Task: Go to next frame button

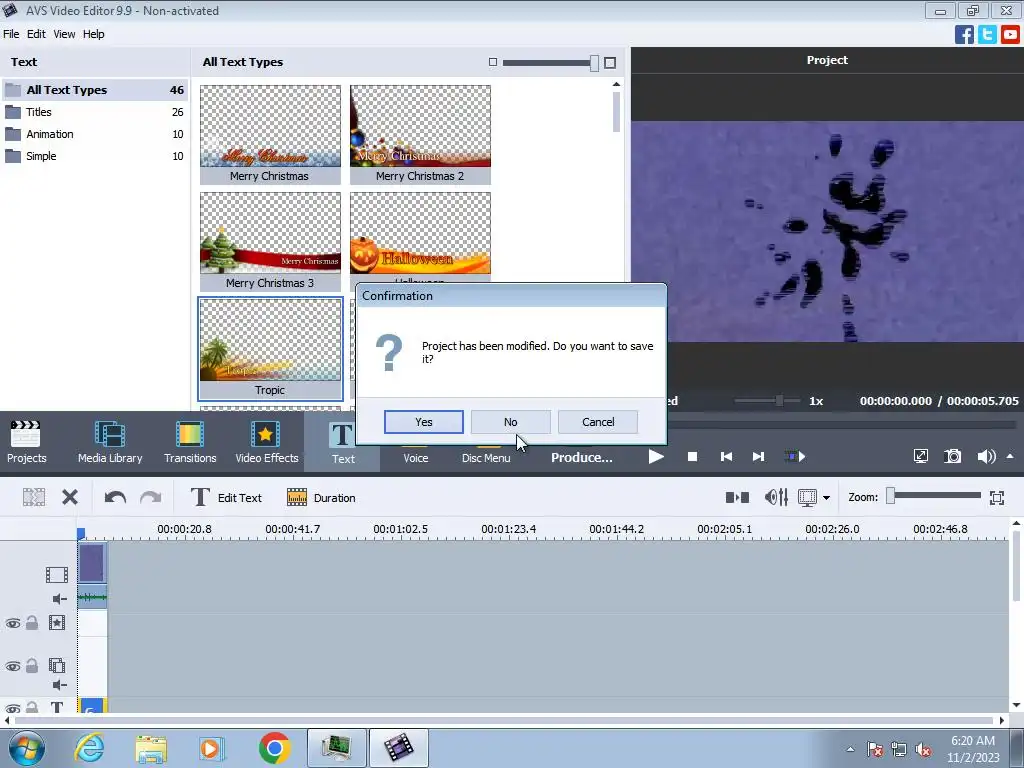Action: coord(758,456)
